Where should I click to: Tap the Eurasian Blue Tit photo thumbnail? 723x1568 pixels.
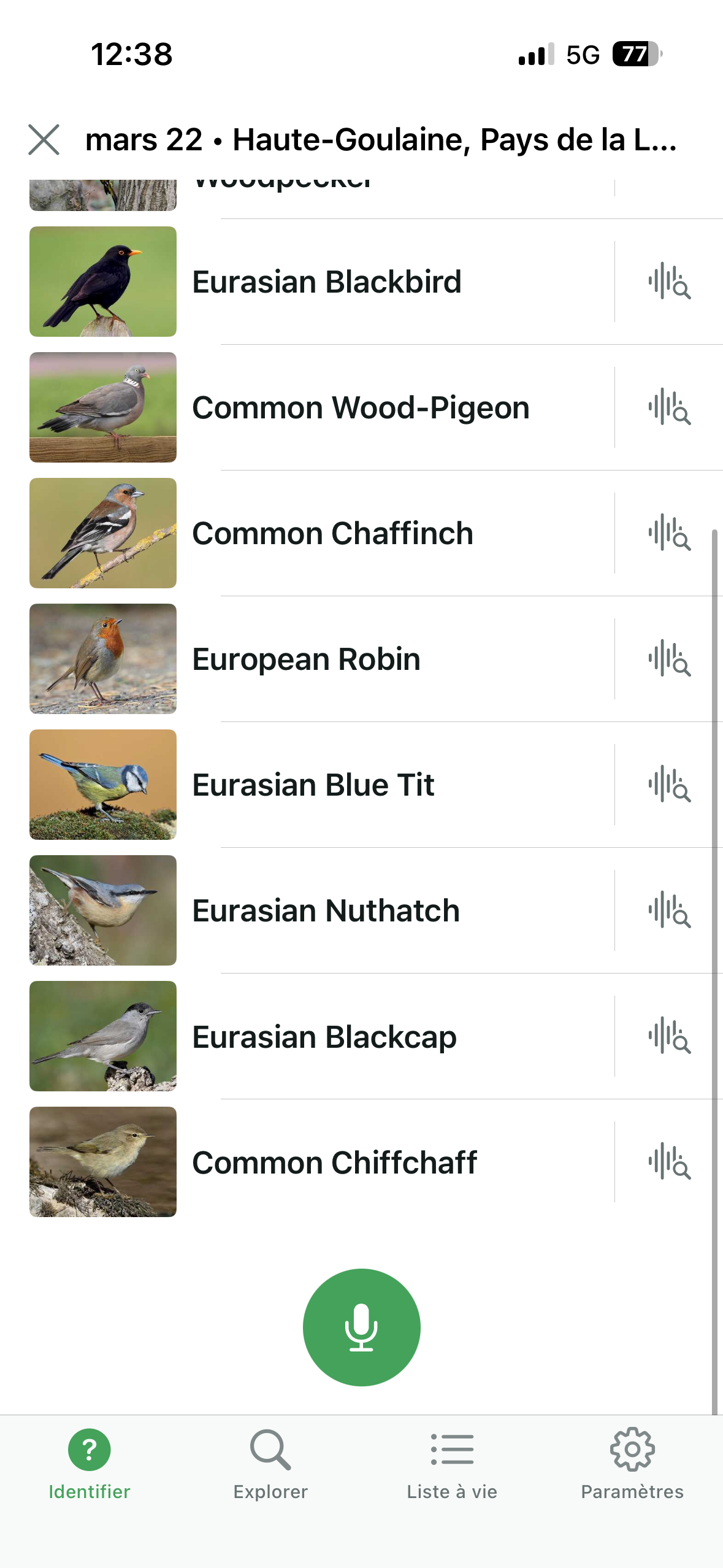pos(103,785)
